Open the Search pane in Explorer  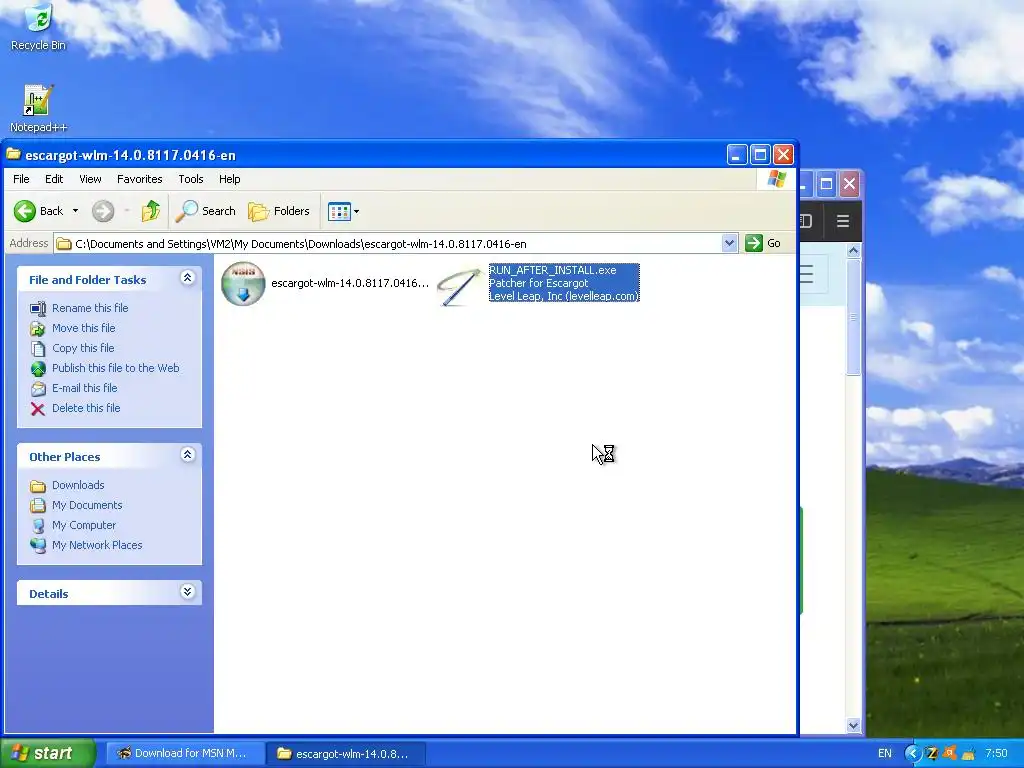[206, 211]
